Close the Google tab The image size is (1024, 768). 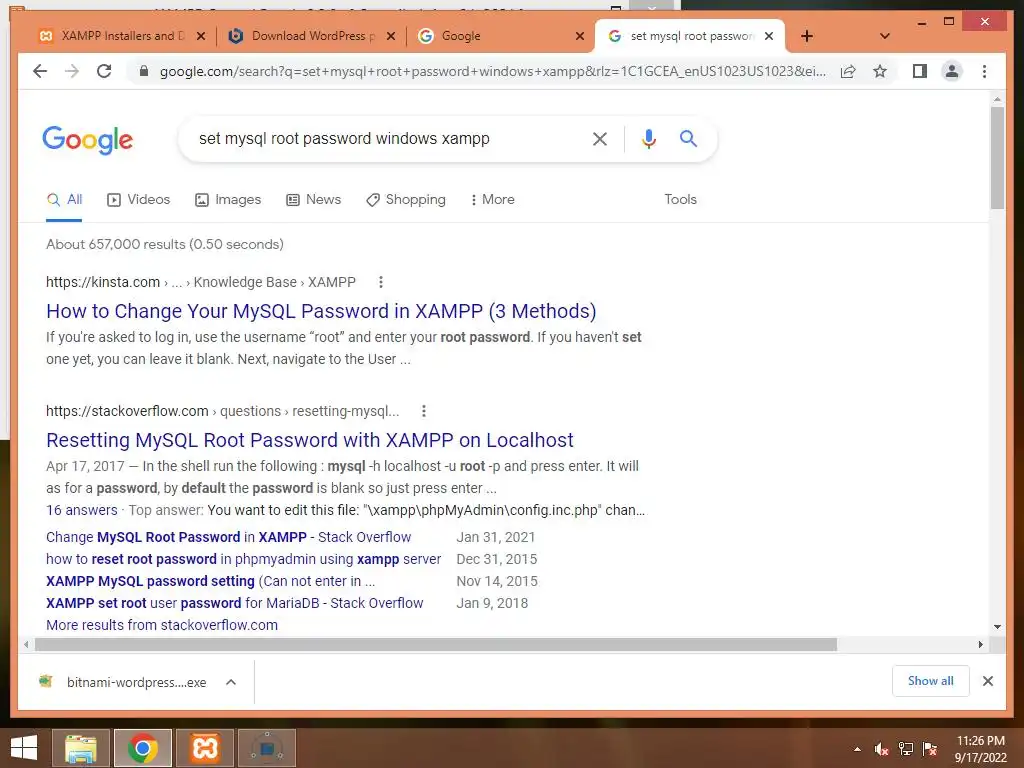pyautogui.click(x=579, y=36)
